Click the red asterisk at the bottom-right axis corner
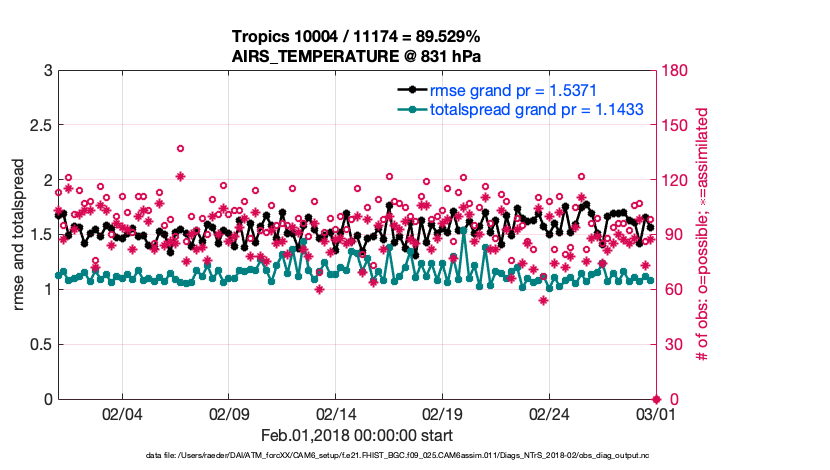The image size is (830, 470). (655, 399)
